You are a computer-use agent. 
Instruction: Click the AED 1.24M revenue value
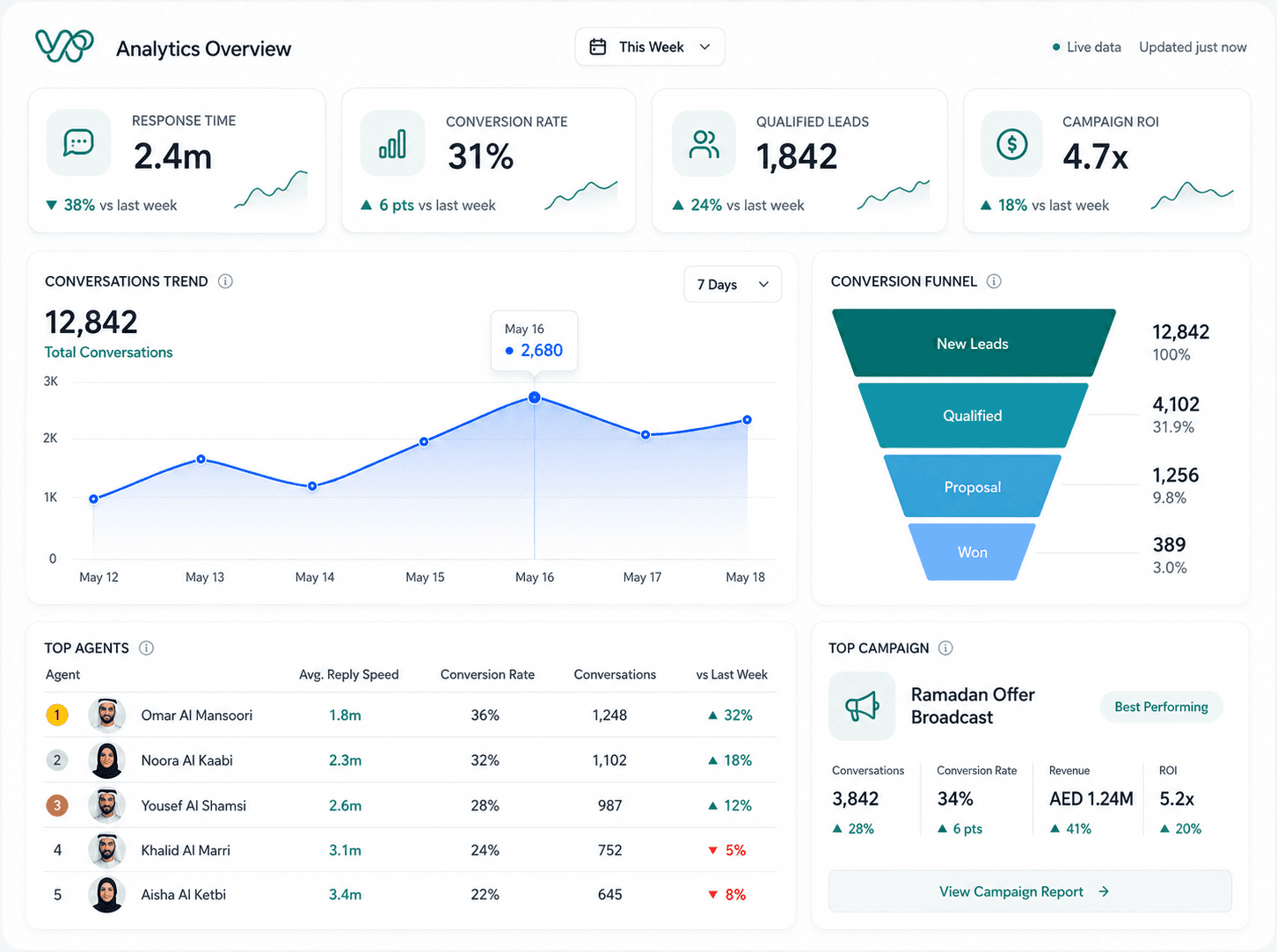click(x=1091, y=799)
